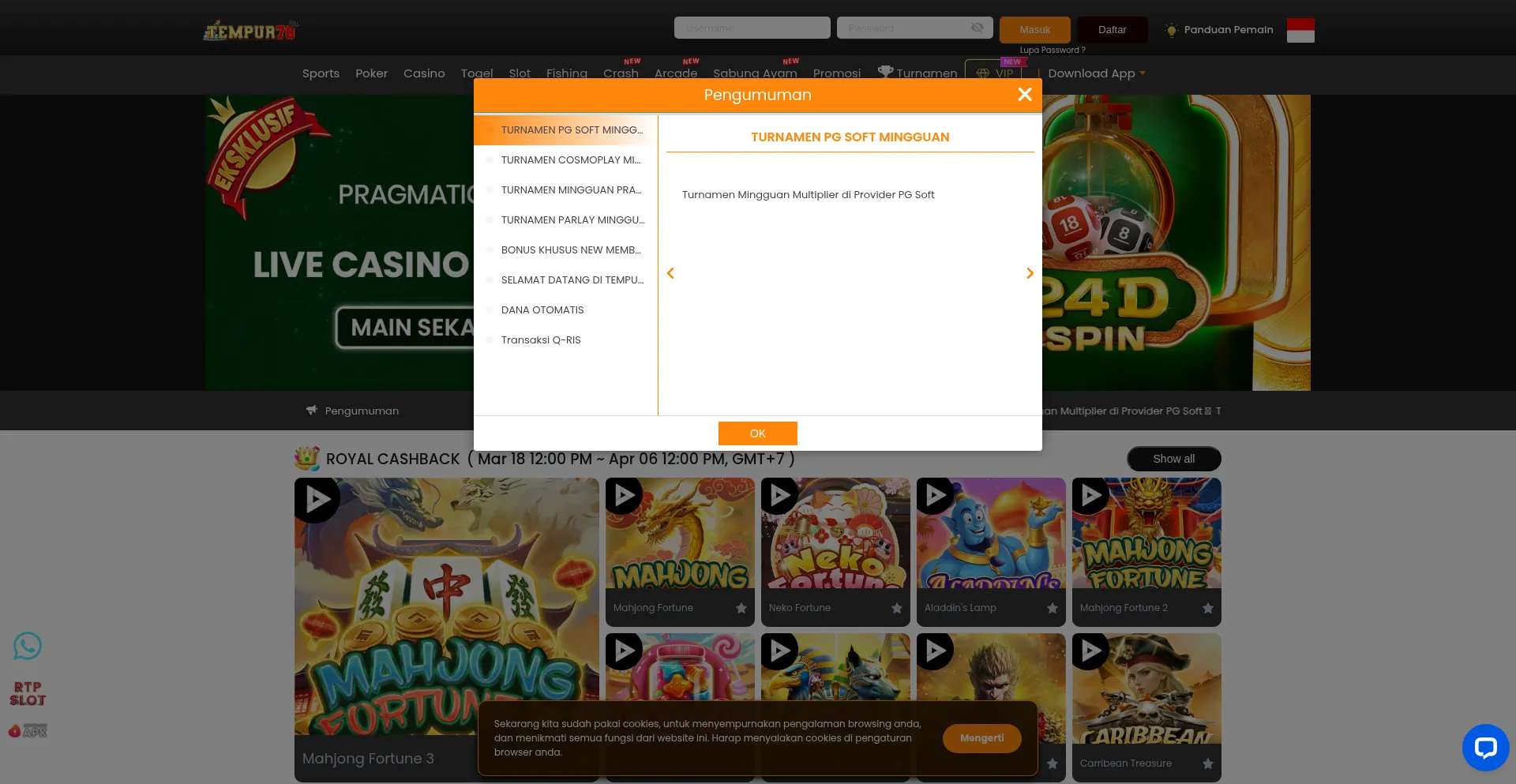This screenshot has height=784, width=1516.
Task: Open the Casino menu
Action: point(424,73)
